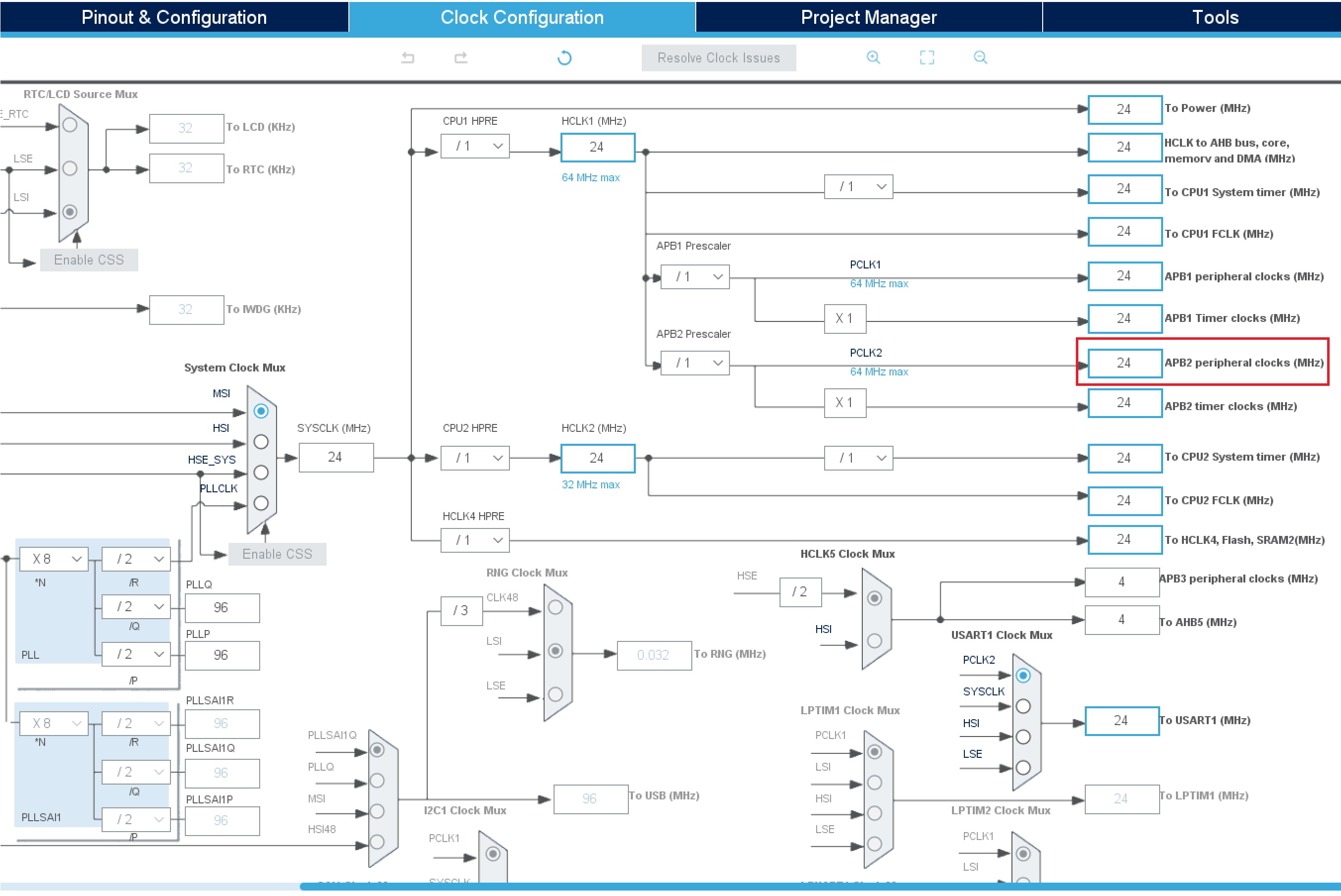
Task: Open the APB1 Prescaler dropdown
Action: click(x=694, y=277)
